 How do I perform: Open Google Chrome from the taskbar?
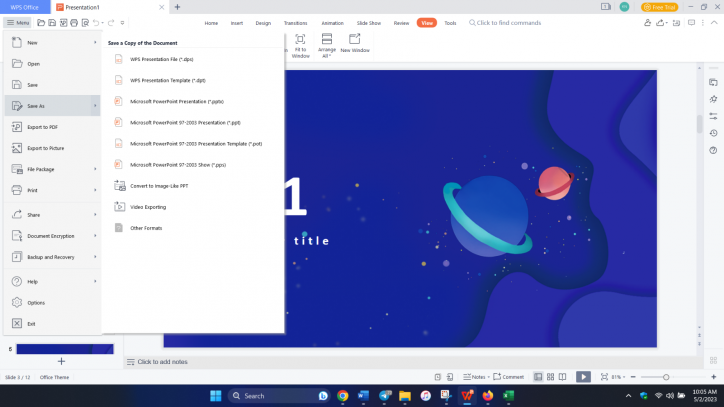pos(343,396)
